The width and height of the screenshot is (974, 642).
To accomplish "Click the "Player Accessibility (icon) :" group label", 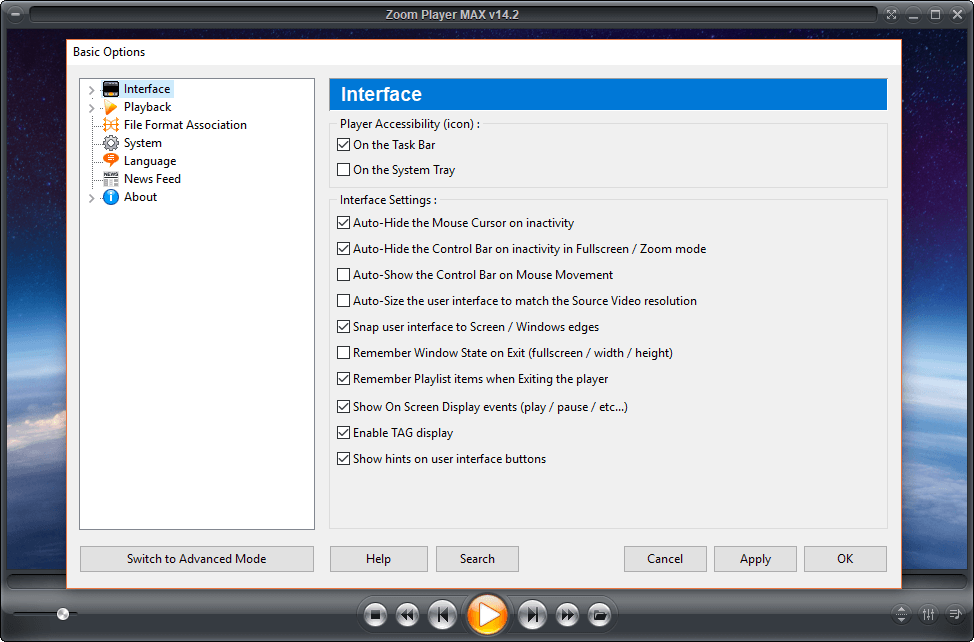I will click(x=410, y=124).
